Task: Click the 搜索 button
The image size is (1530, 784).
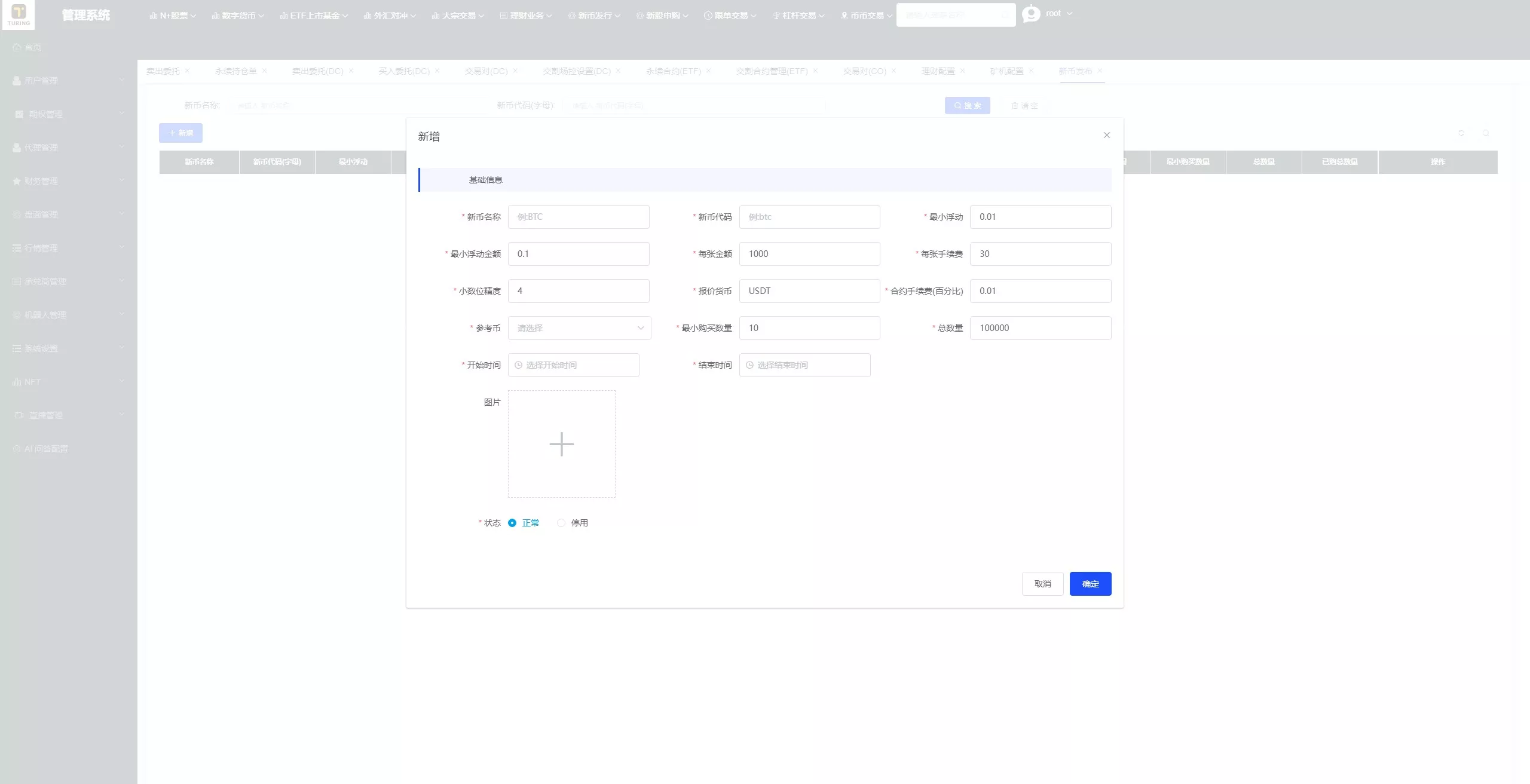Action: tap(967, 105)
